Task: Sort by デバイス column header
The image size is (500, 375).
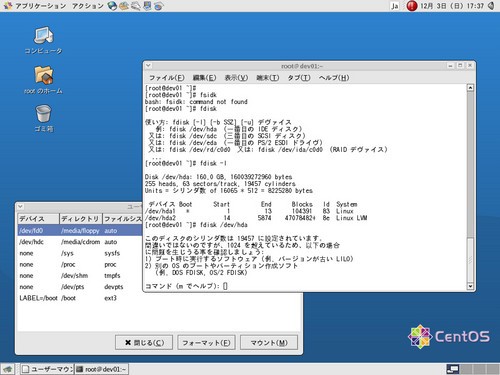Action: pos(38,219)
